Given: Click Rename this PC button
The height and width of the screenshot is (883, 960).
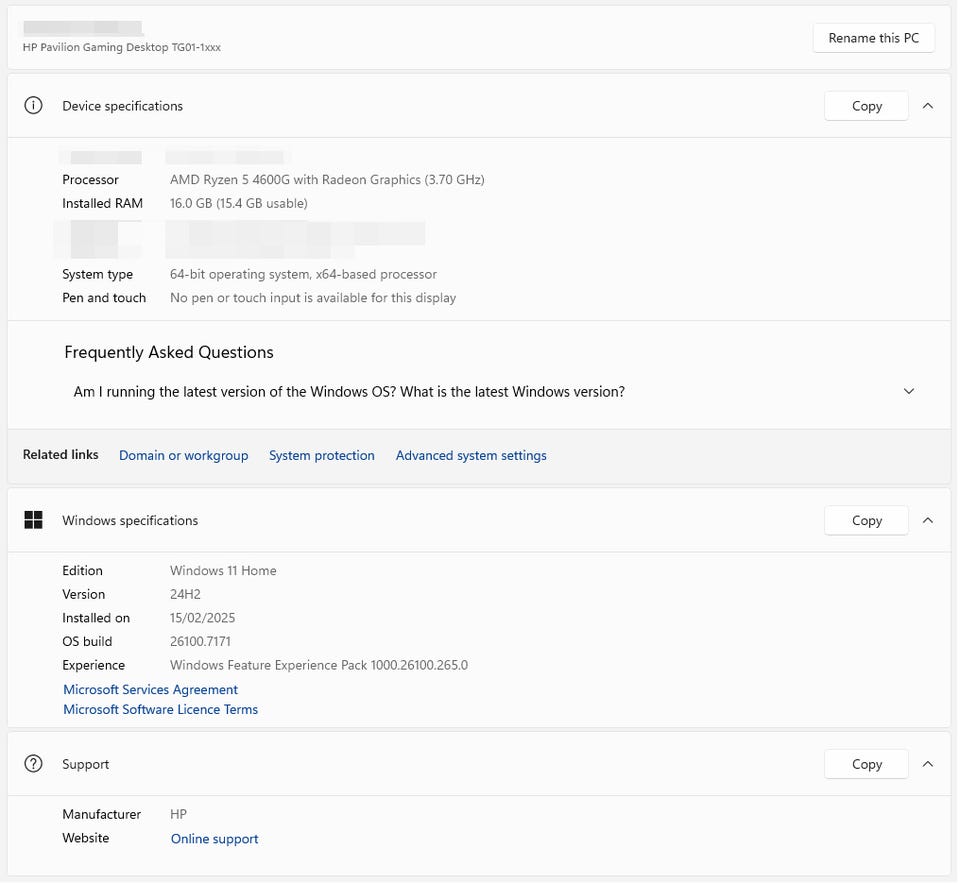Looking at the screenshot, I should pos(873,38).
